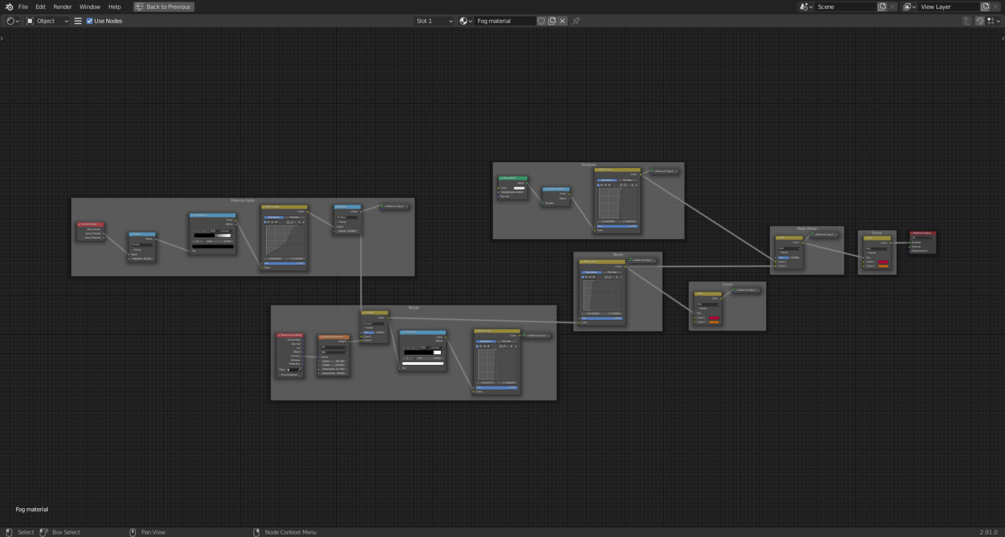Open the Object shader type dropdown
The height and width of the screenshot is (537, 1005).
coord(47,21)
